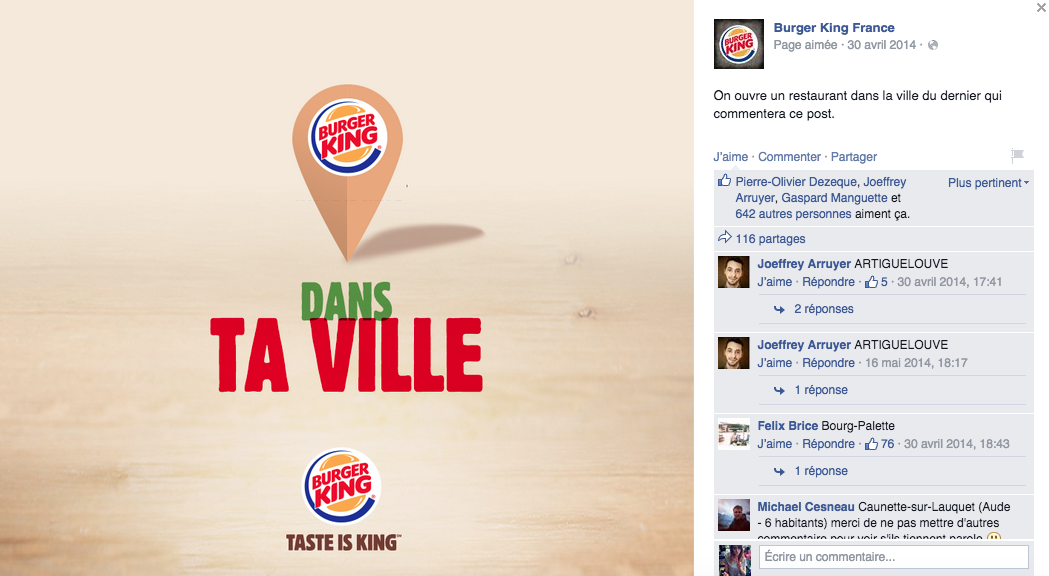The width and height of the screenshot is (1049, 576).
Task: Select Commenter under the post
Action: pos(789,157)
